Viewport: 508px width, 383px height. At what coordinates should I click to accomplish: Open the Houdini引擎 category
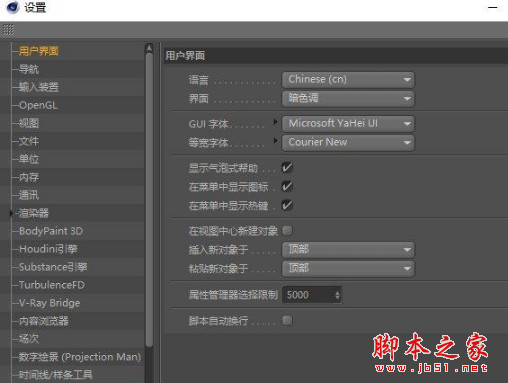(48, 249)
